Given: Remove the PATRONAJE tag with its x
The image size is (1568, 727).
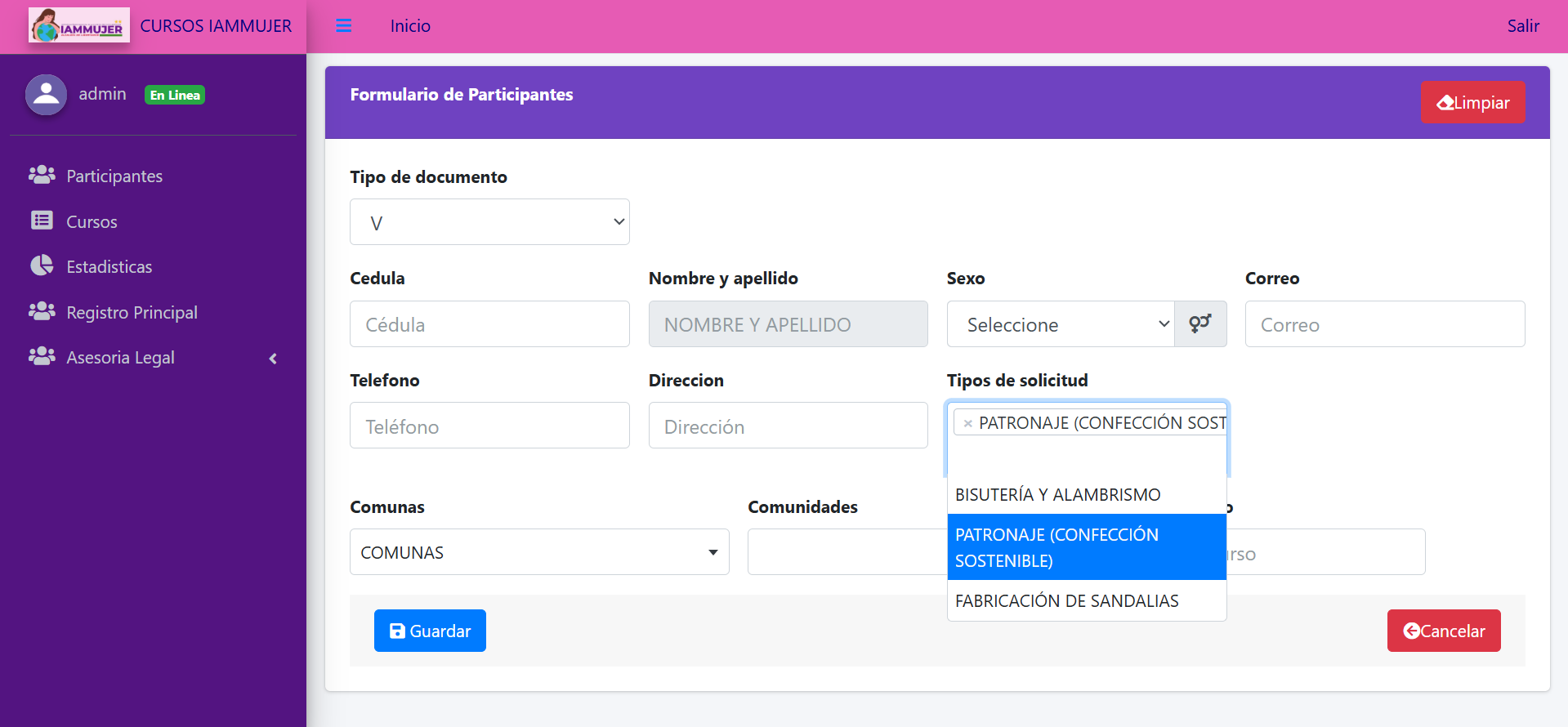Looking at the screenshot, I should click(x=967, y=423).
